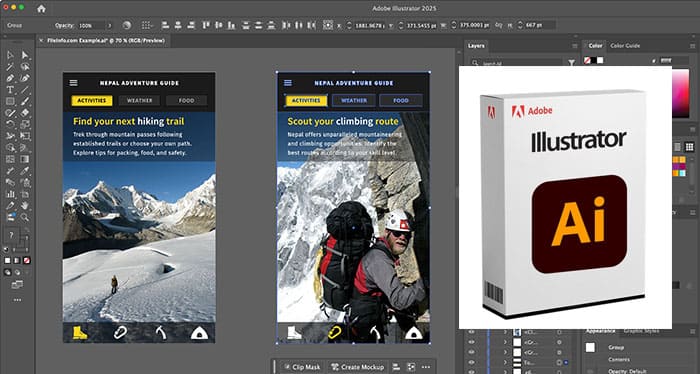This screenshot has width=700, height=374.
Task: Open the Align To dropdown in control bar
Action: 146,25
